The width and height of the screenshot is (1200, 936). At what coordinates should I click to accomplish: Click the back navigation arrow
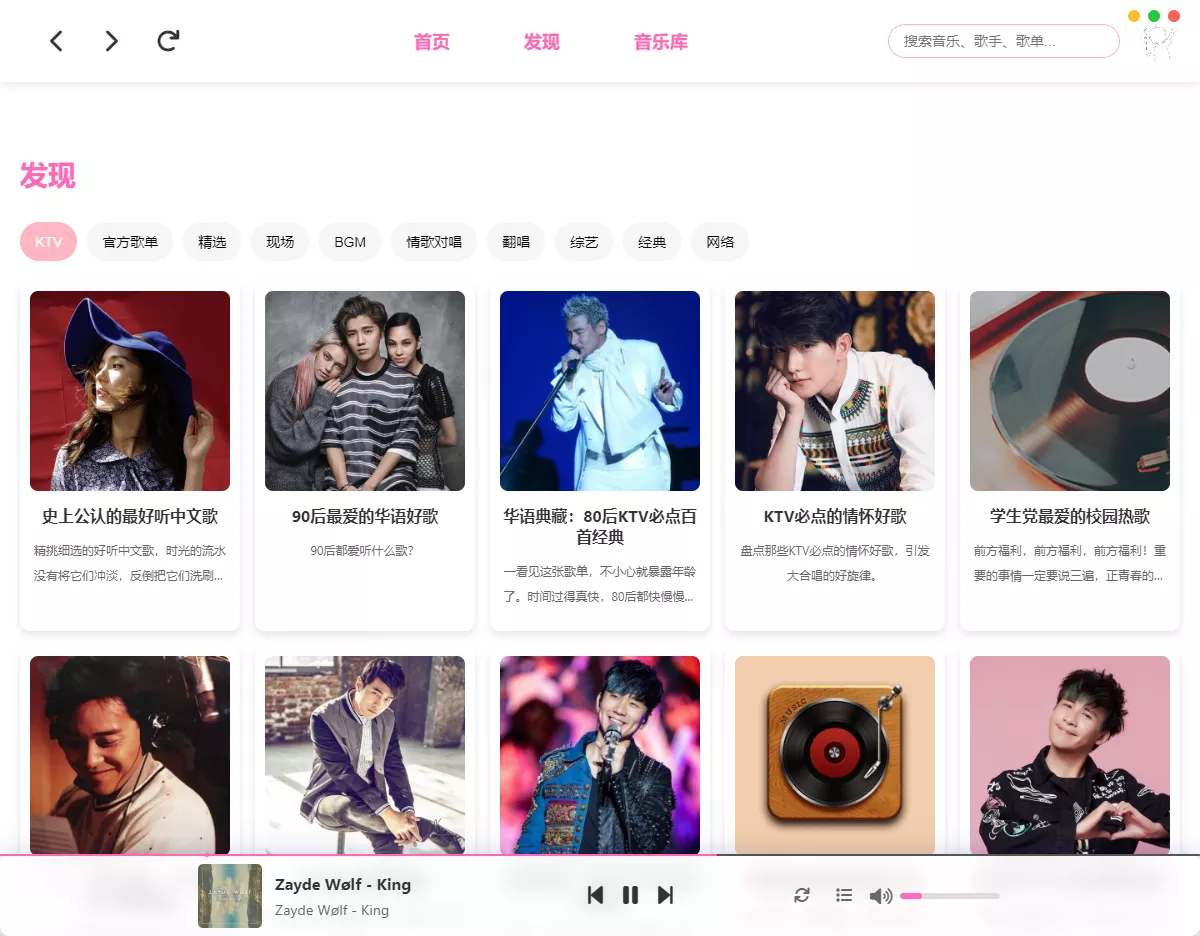pos(56,41)
